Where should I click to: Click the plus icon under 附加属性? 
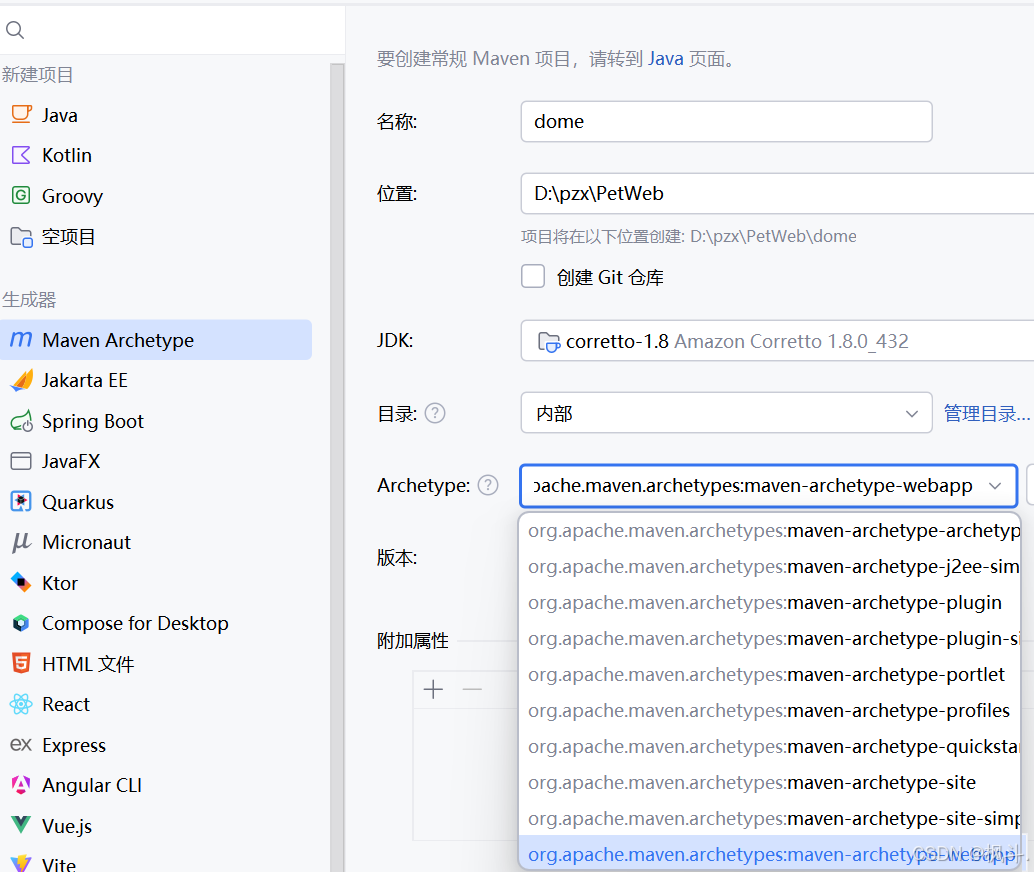[433, 689]
